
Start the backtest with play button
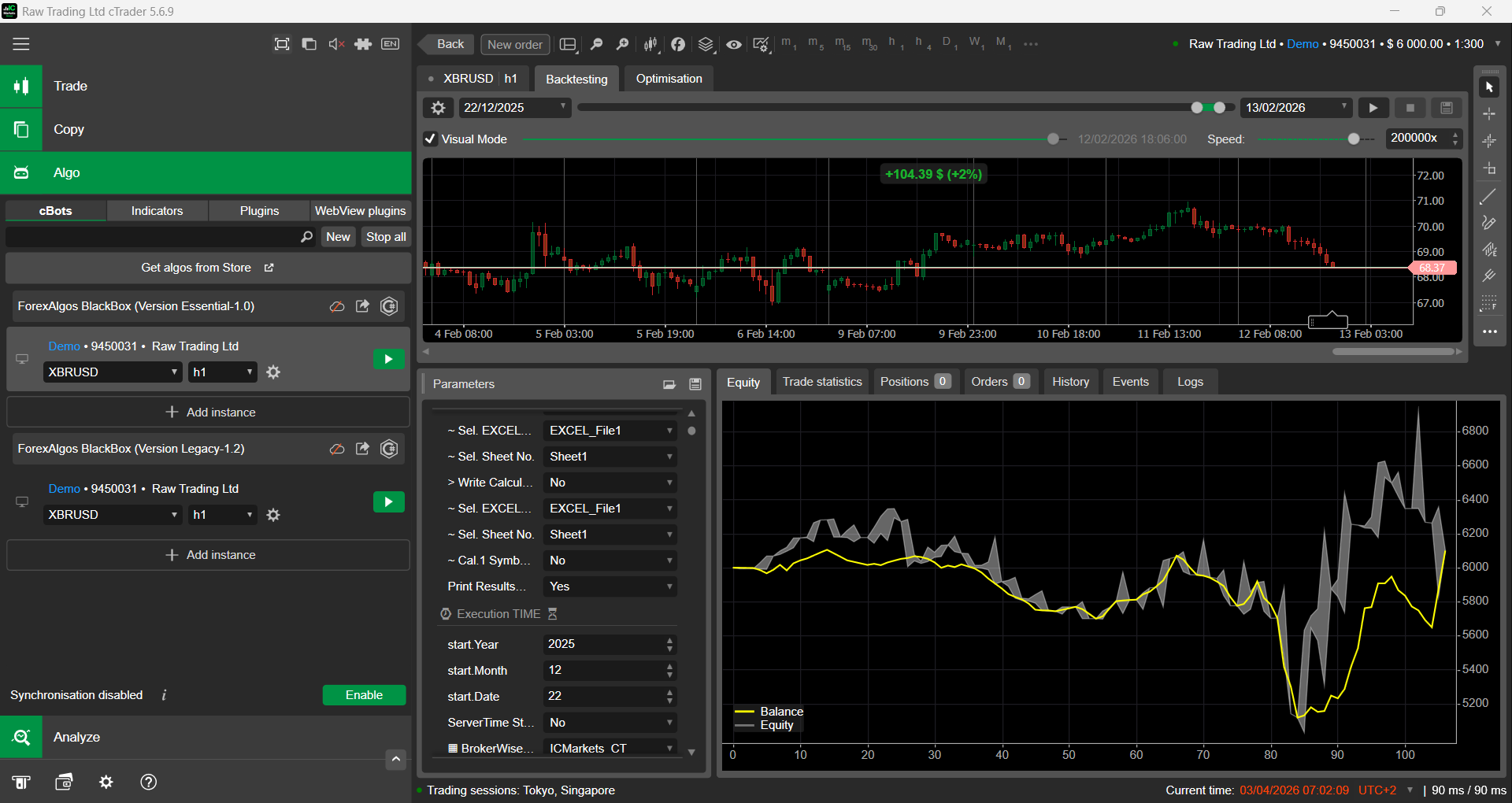coord(1373,108)
